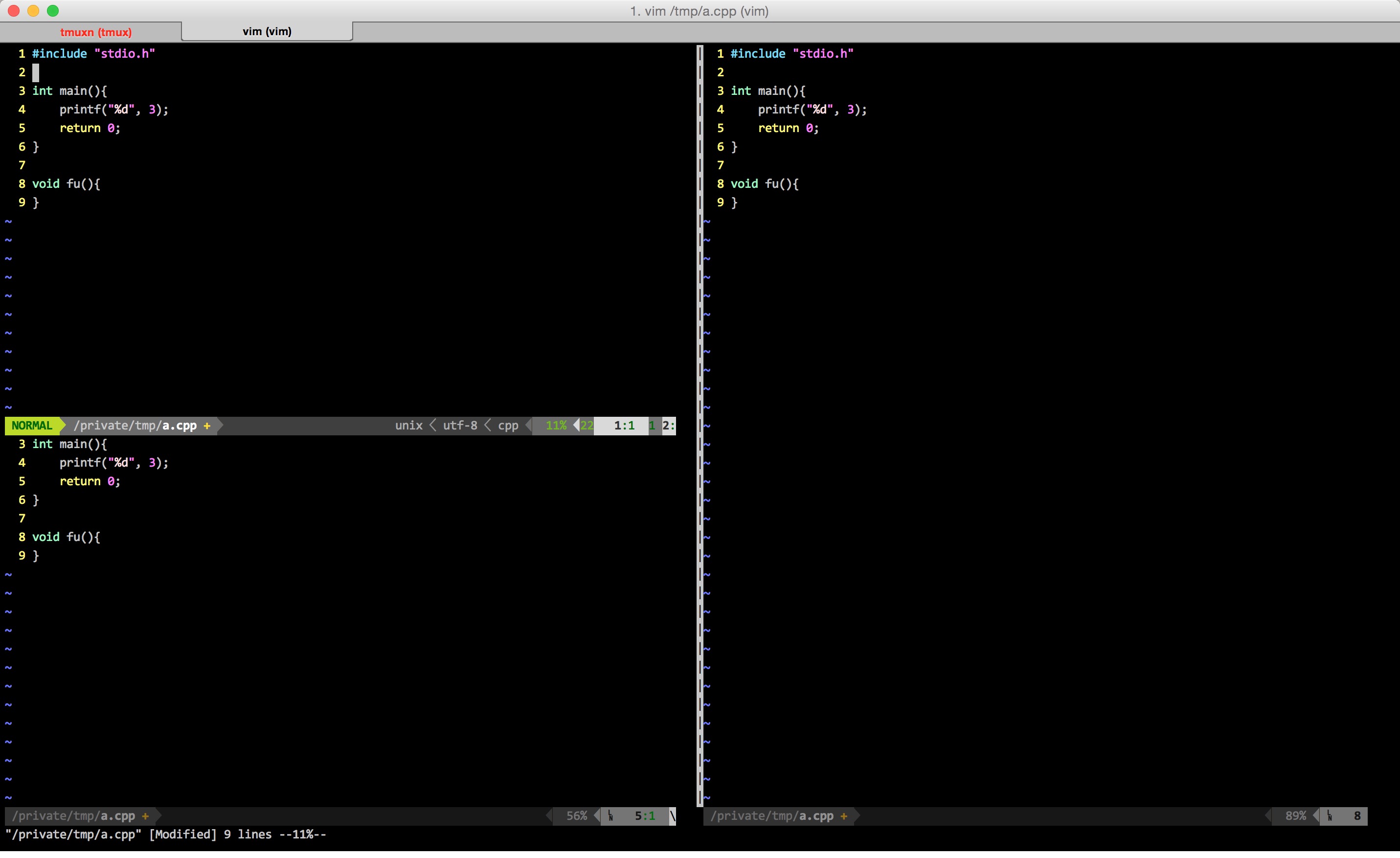Toggle fullscreen with the green window button
This screenshot has width=1400, height=858.
point(53,11)
